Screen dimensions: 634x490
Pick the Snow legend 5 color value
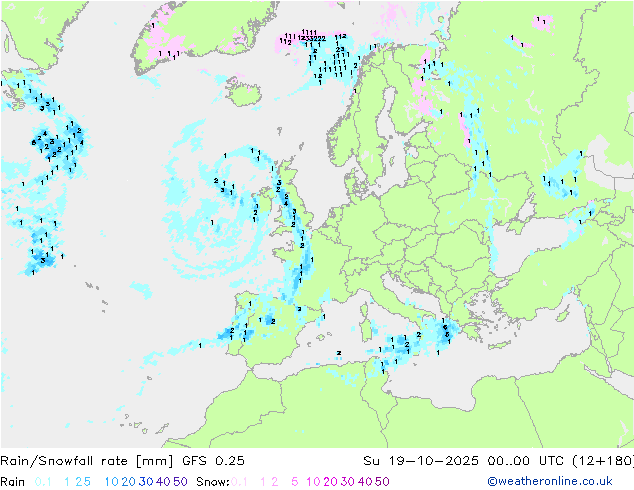[295, 482]
